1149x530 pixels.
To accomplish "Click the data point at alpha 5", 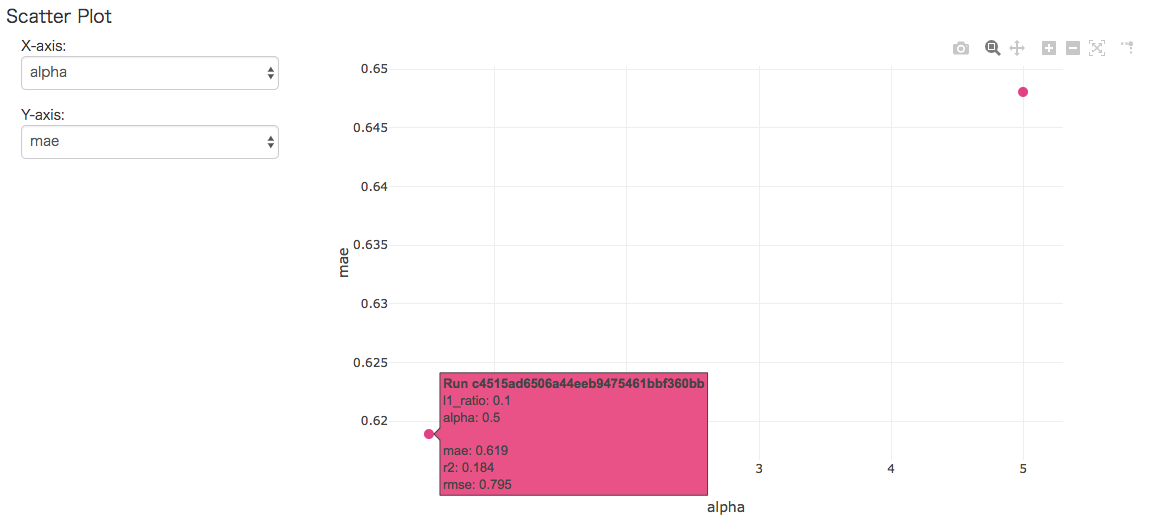I will click(x=1023, y=92).
